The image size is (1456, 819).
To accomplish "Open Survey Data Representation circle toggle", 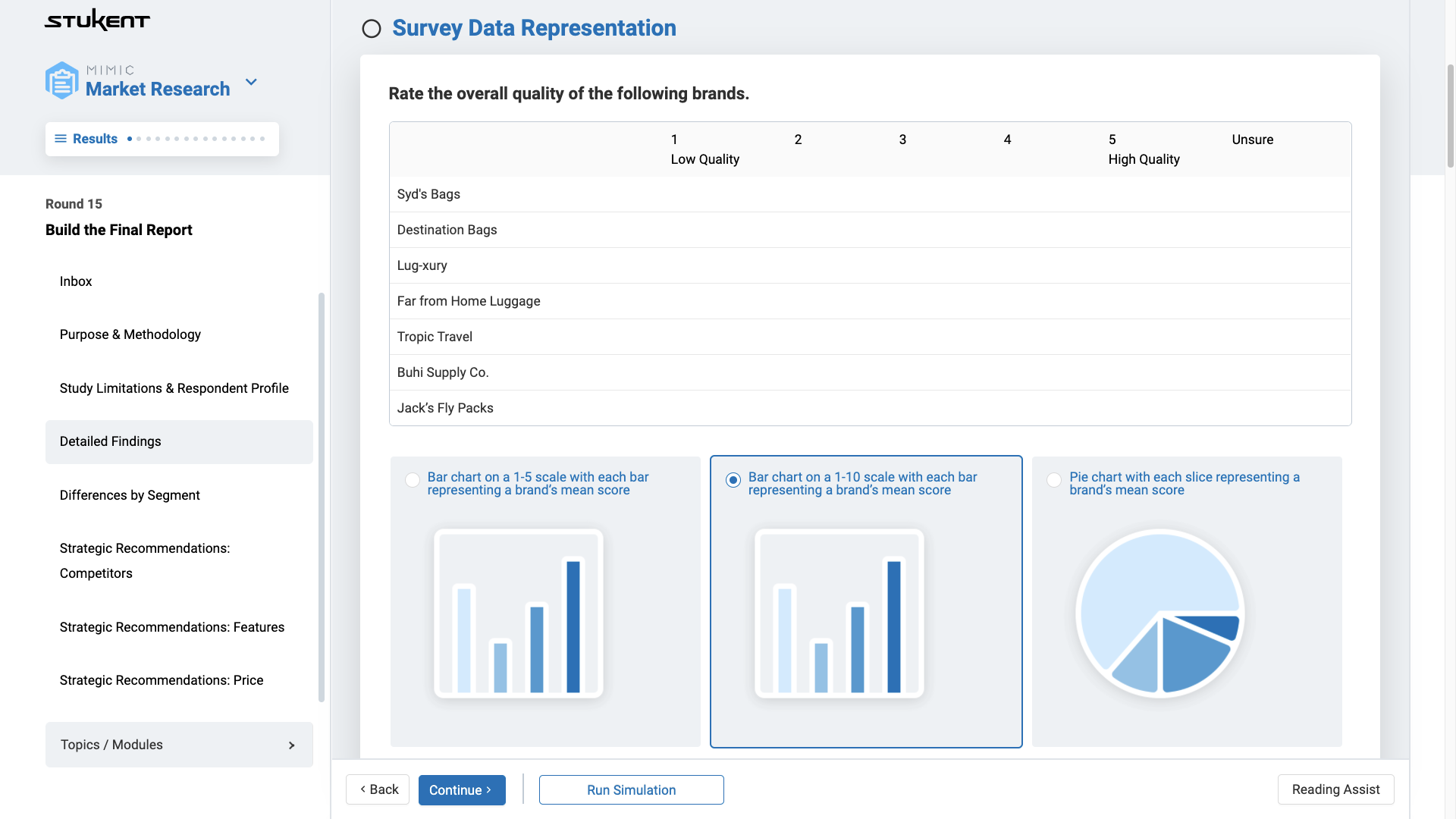I will 370,28.
